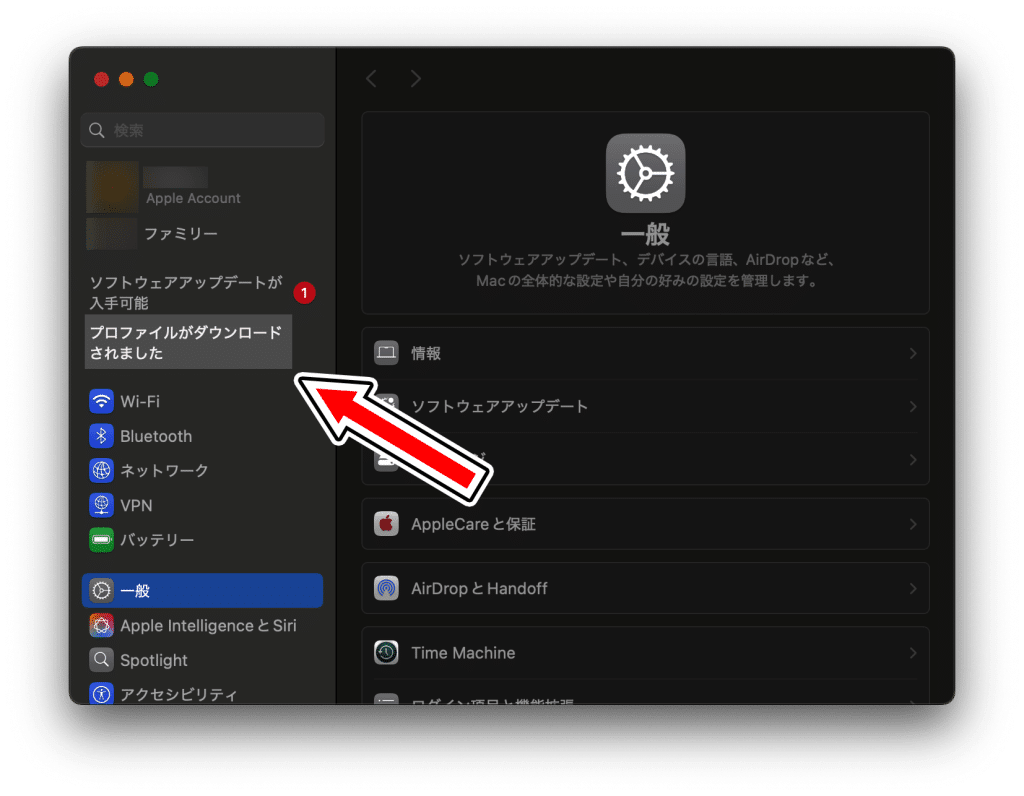Click the Apple Intelligence and Siri icon
Image resolution: width=1024 pixels, height=796 pixels.
click(101, 626)
